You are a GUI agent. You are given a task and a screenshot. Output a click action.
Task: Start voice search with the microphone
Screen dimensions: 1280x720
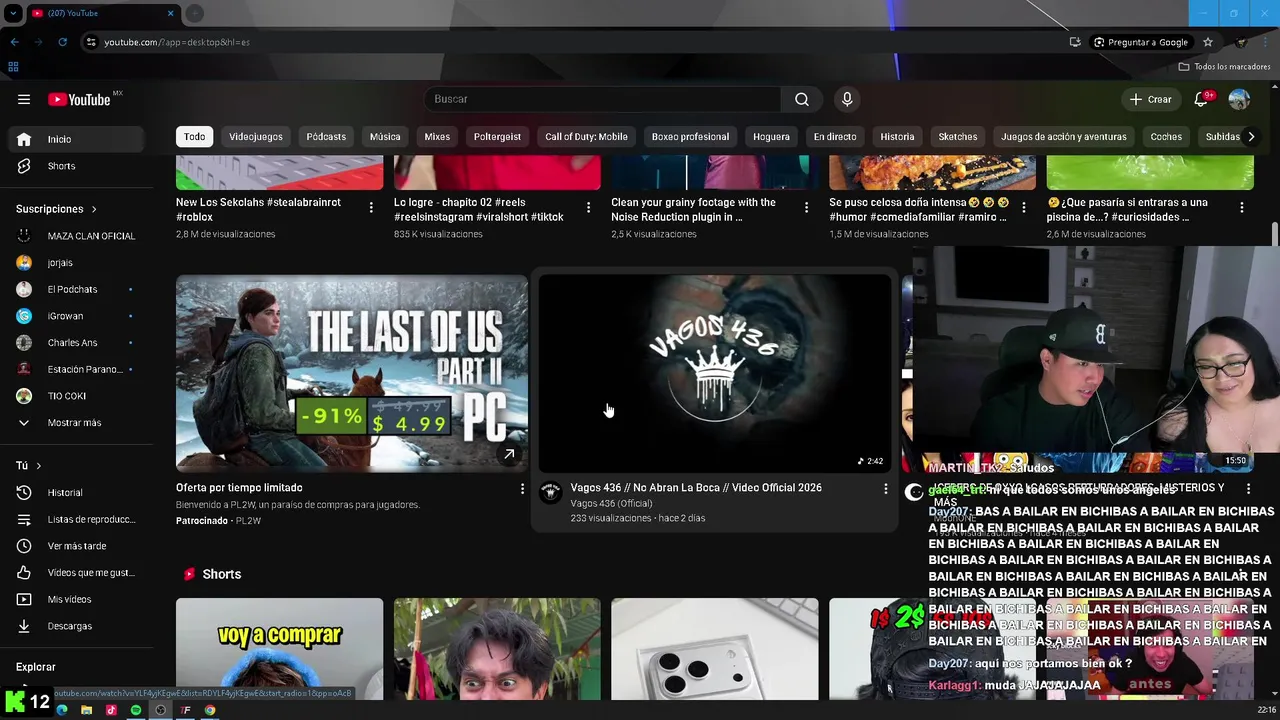pos(847,99)
